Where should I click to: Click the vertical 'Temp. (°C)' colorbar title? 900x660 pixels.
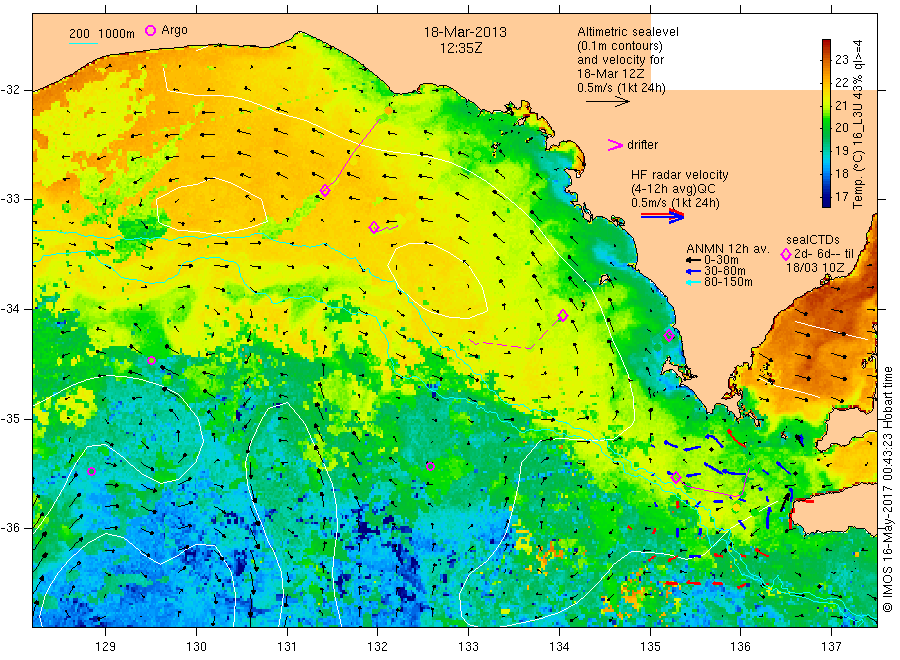click(858, 179)
